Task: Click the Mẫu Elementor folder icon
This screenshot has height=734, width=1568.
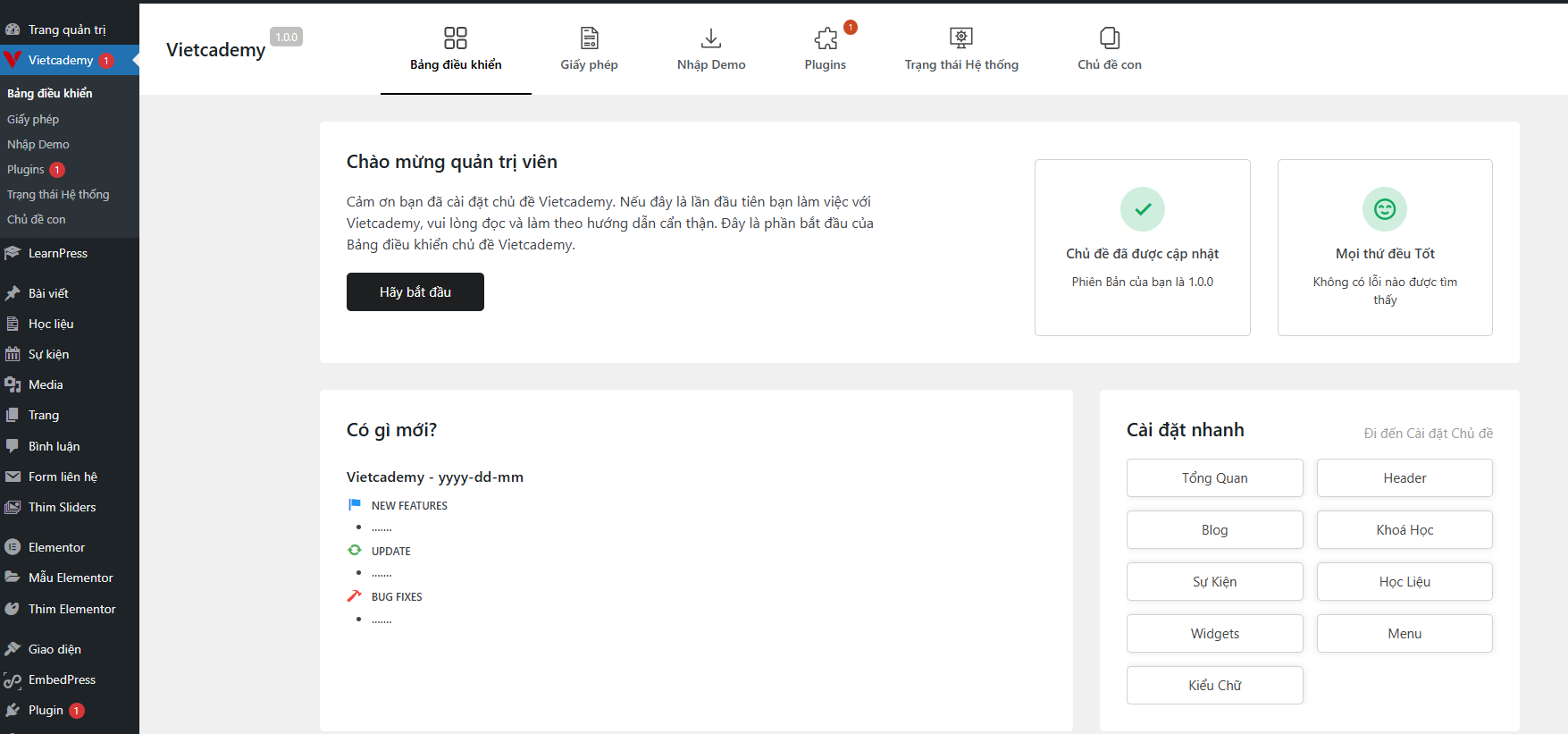Action: (13, 578)
